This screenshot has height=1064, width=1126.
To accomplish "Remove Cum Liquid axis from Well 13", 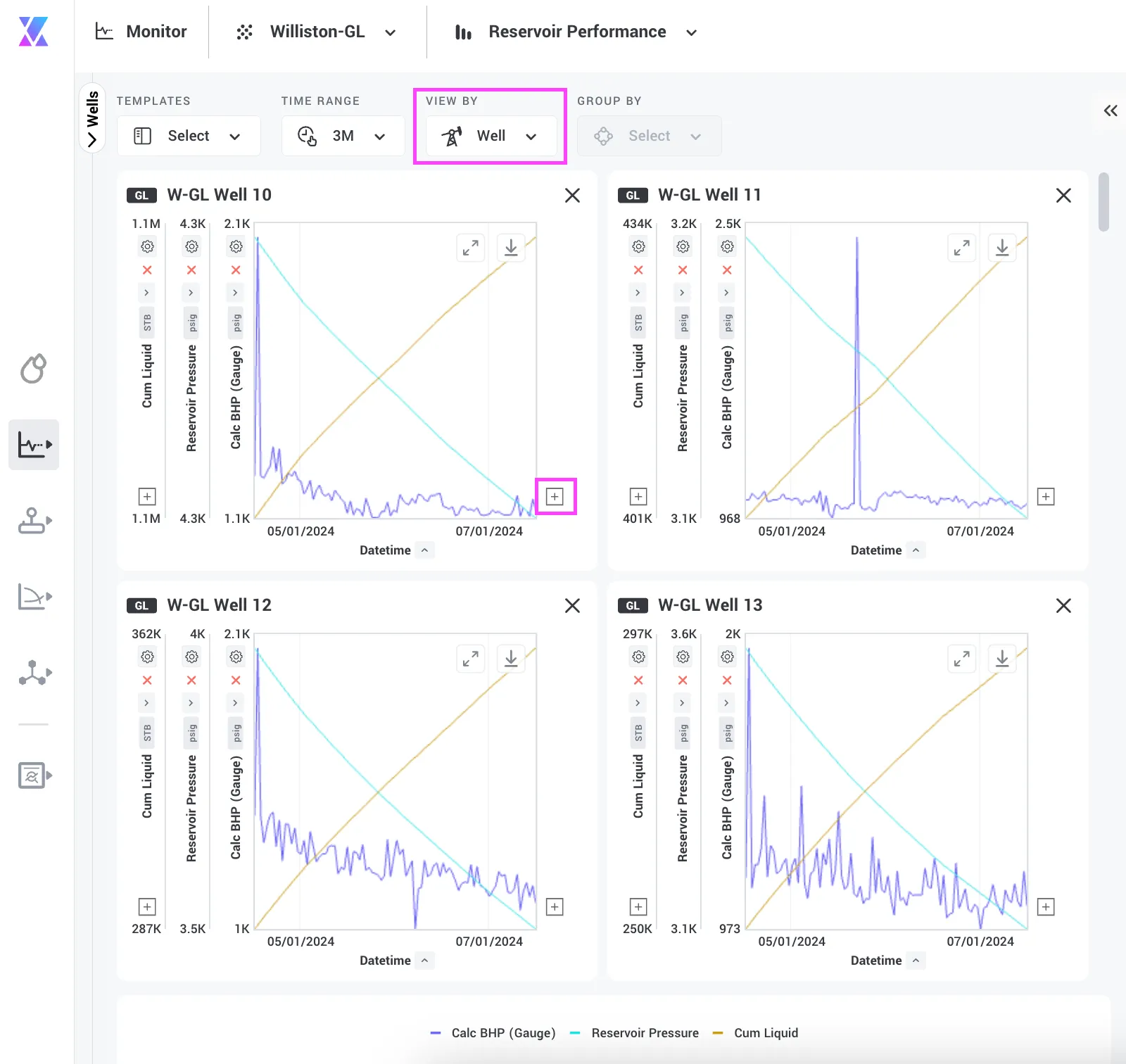I will 638,680.
